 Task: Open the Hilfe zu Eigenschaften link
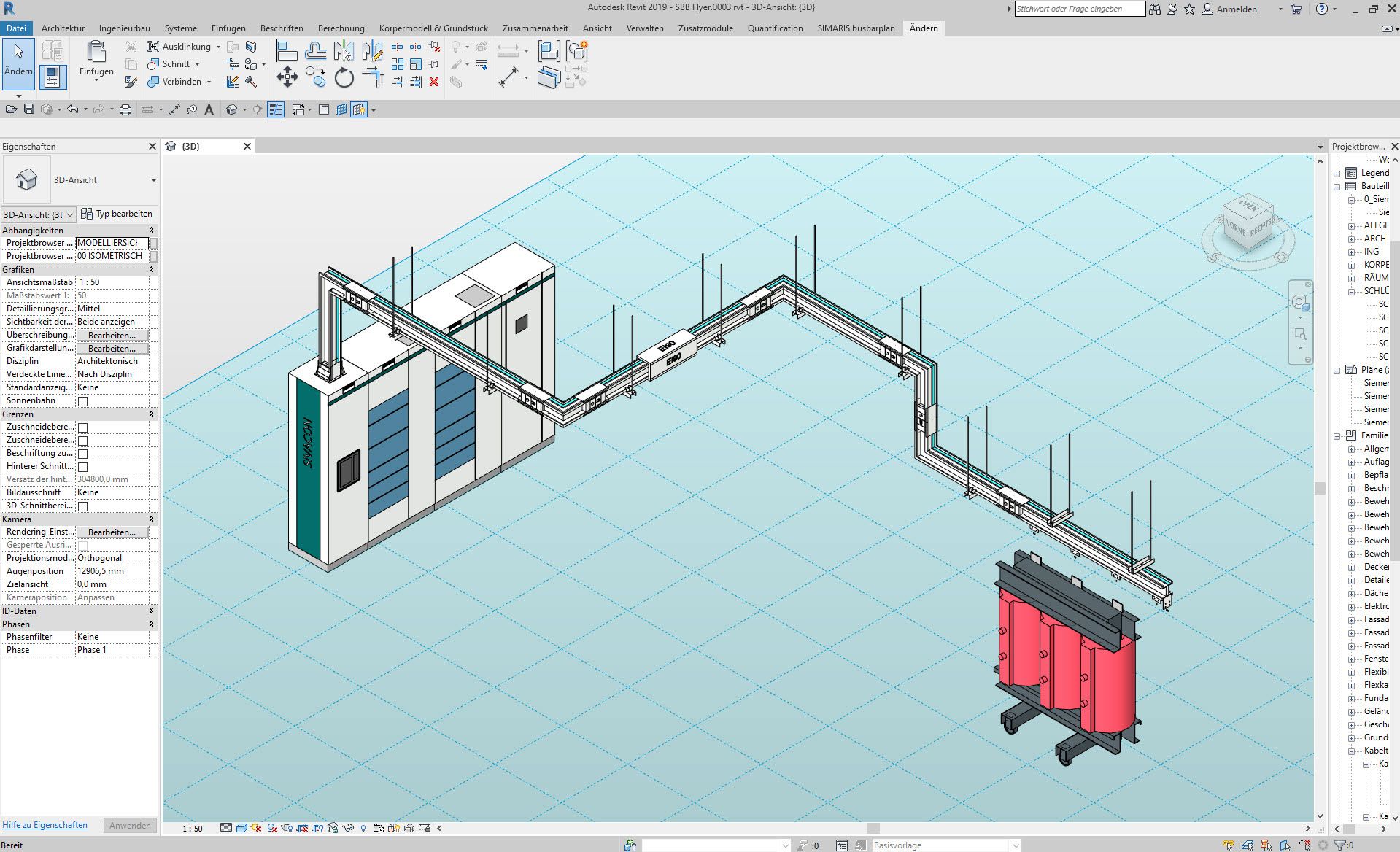pyautogui.click(x=45, y=825)
